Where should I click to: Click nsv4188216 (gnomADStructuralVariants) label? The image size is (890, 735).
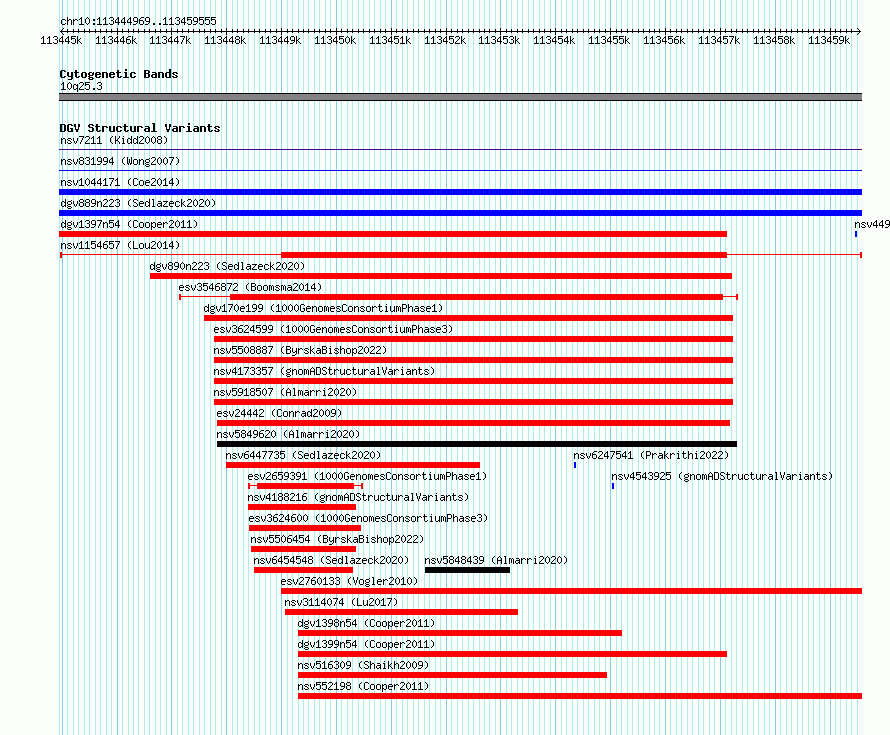[x=358, y=497]
